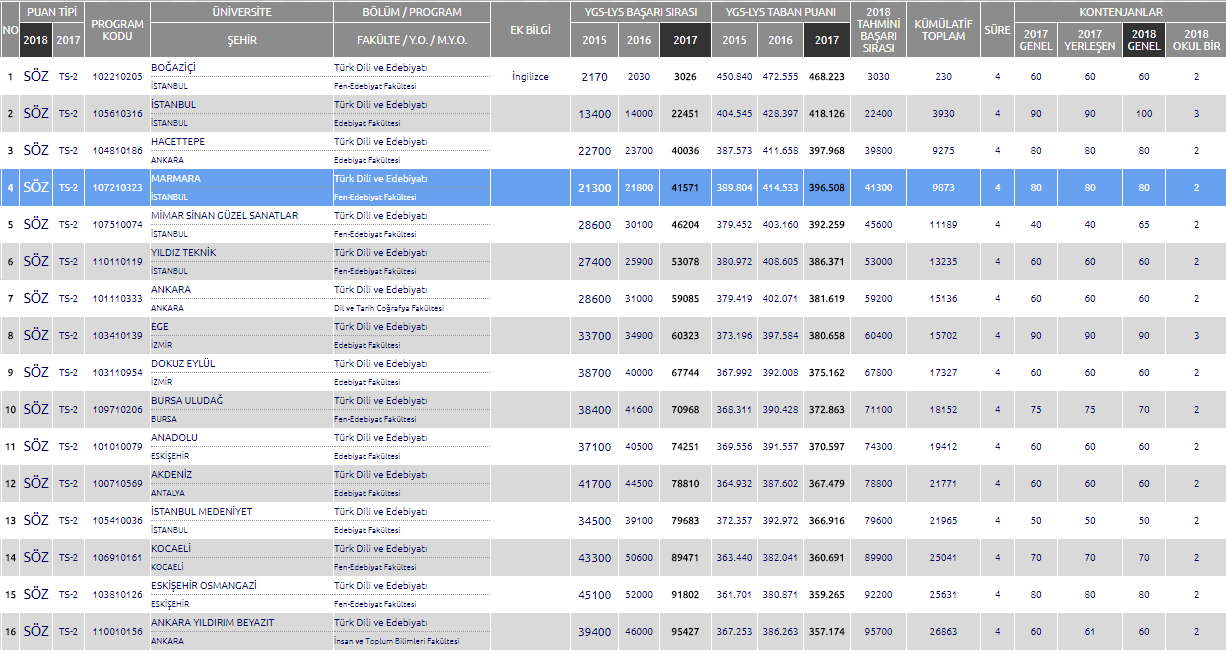This screenshot has height=653, width=1226.
Task: Click the SÜRE column header
Action: tap(996, 30)
